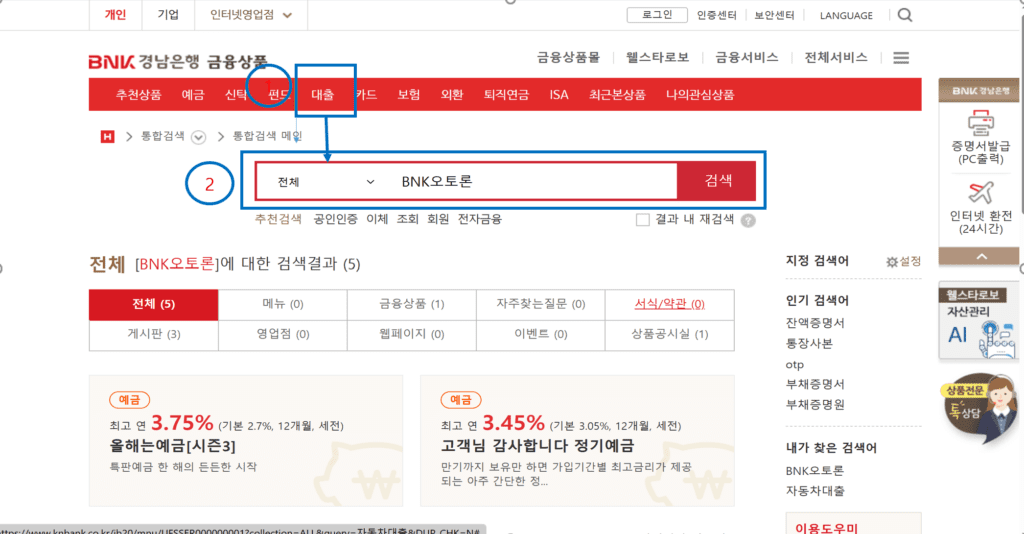Click my searched keyword 자동차대출
This screenshot has height=534, width=1024.
(815, 491)
